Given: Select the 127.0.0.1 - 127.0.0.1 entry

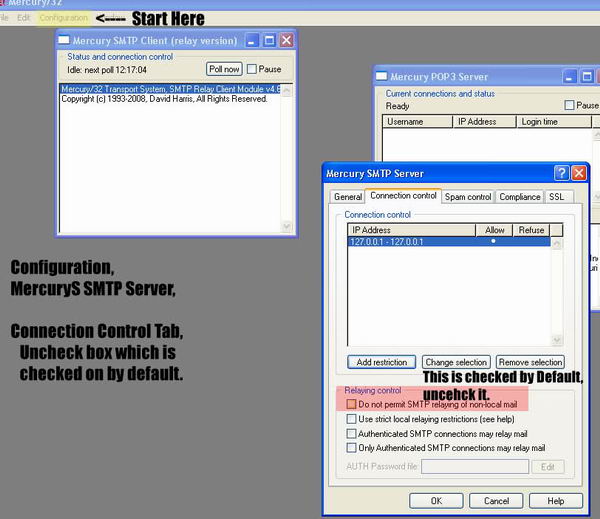Looking at the screenshot, I should 449,242.
